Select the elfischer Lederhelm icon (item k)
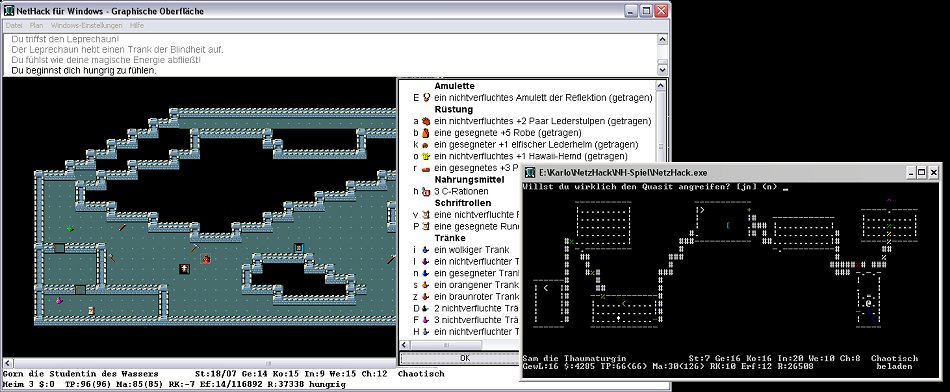This screenshot has width=950, height=392. click(426, 145)
